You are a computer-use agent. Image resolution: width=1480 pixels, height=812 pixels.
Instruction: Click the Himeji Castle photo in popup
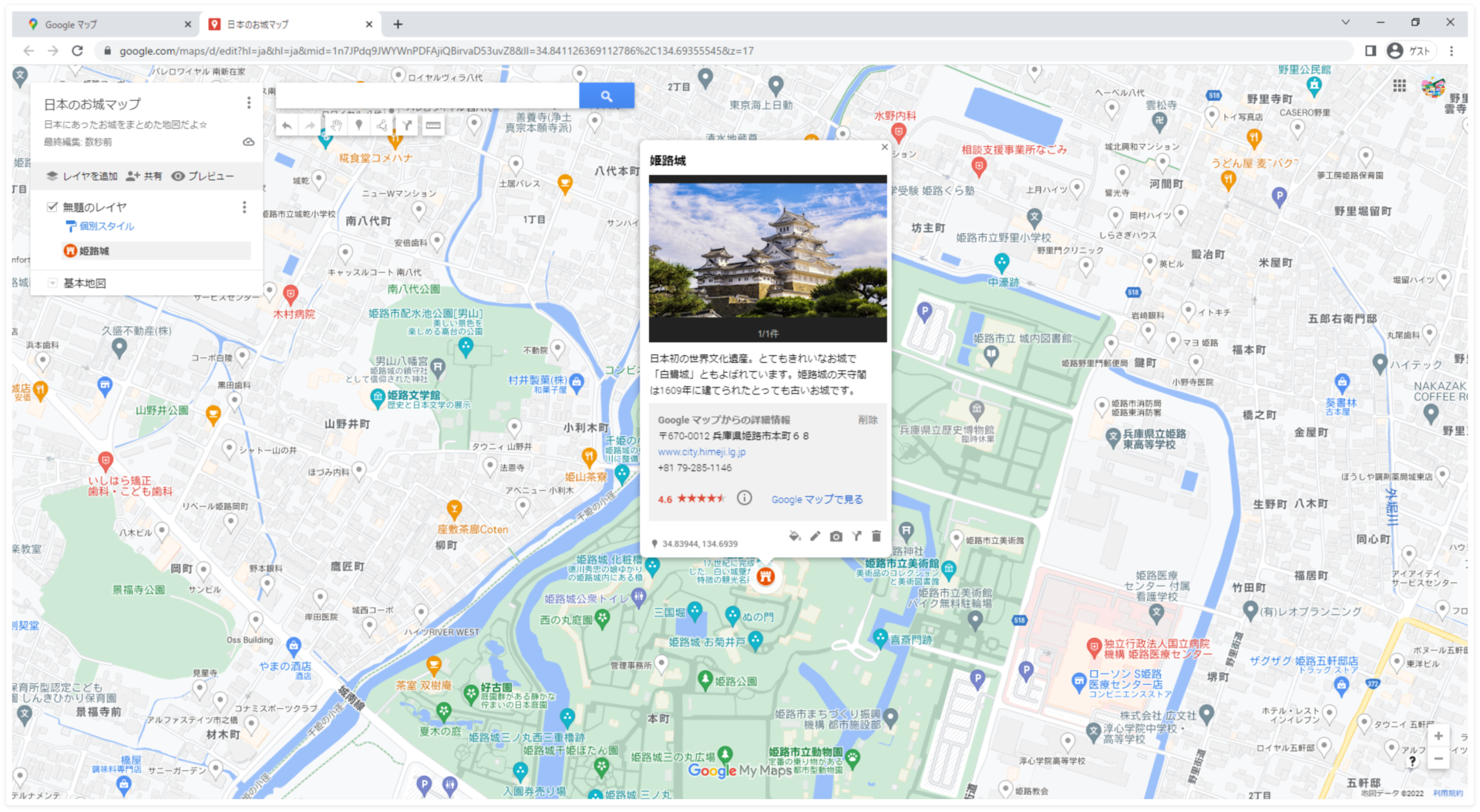pyautogui.click(x=768, y=250)
